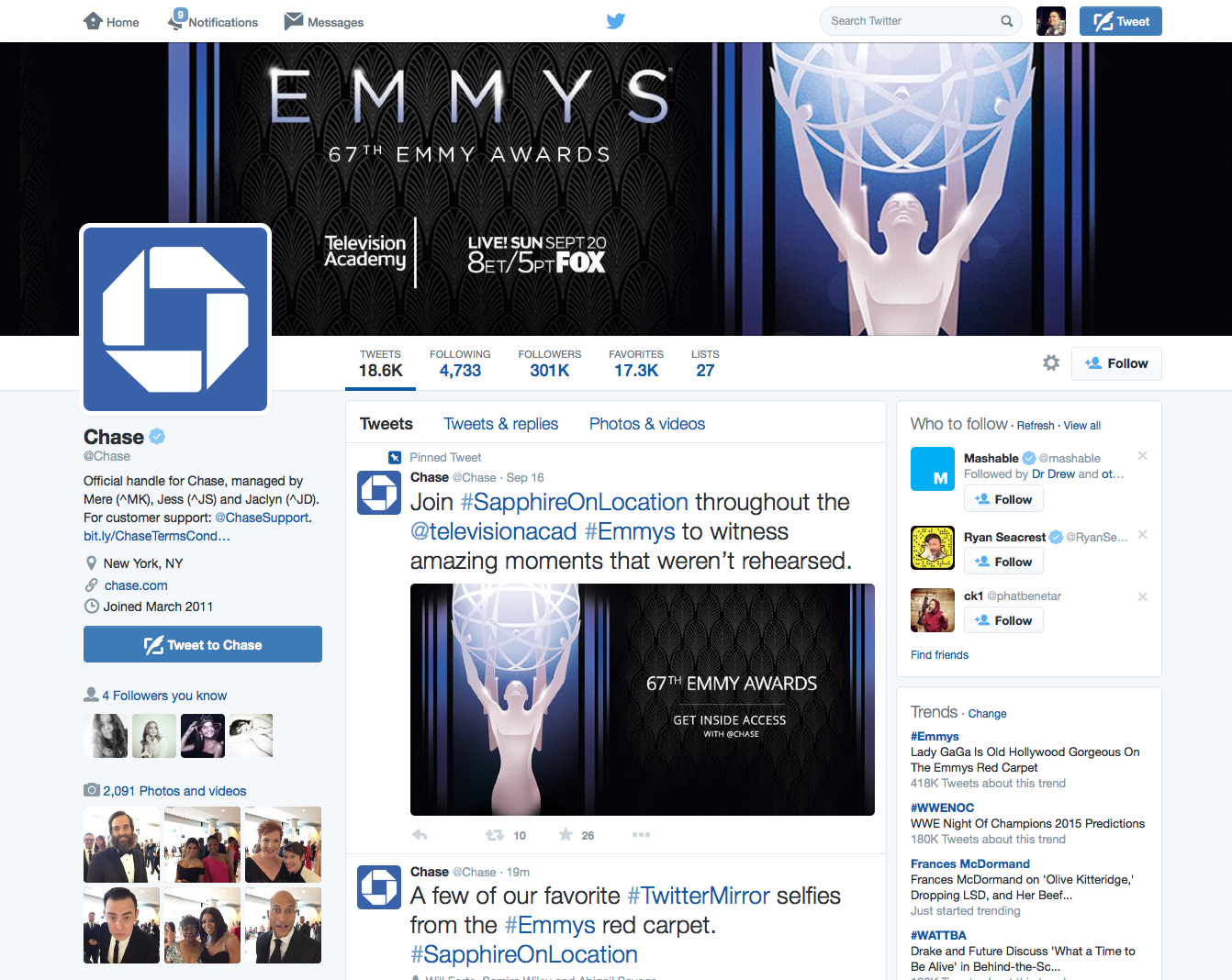Open the Frances McDormand trend

coord(970,863)
